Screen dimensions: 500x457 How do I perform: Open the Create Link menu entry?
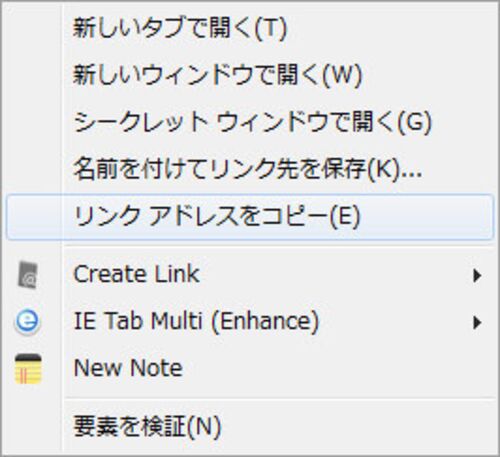[x=249, y=275]
